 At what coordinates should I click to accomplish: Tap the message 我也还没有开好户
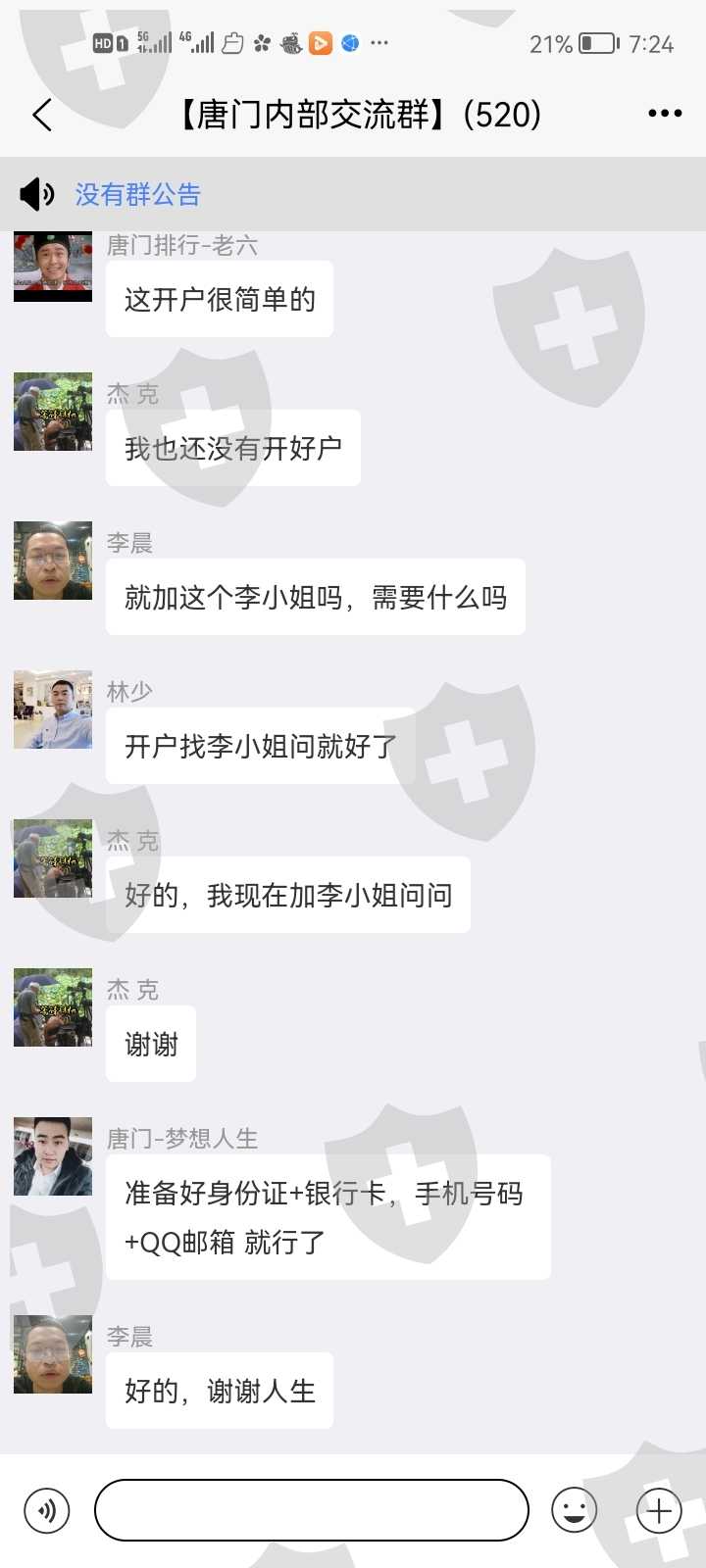point(233,448)
